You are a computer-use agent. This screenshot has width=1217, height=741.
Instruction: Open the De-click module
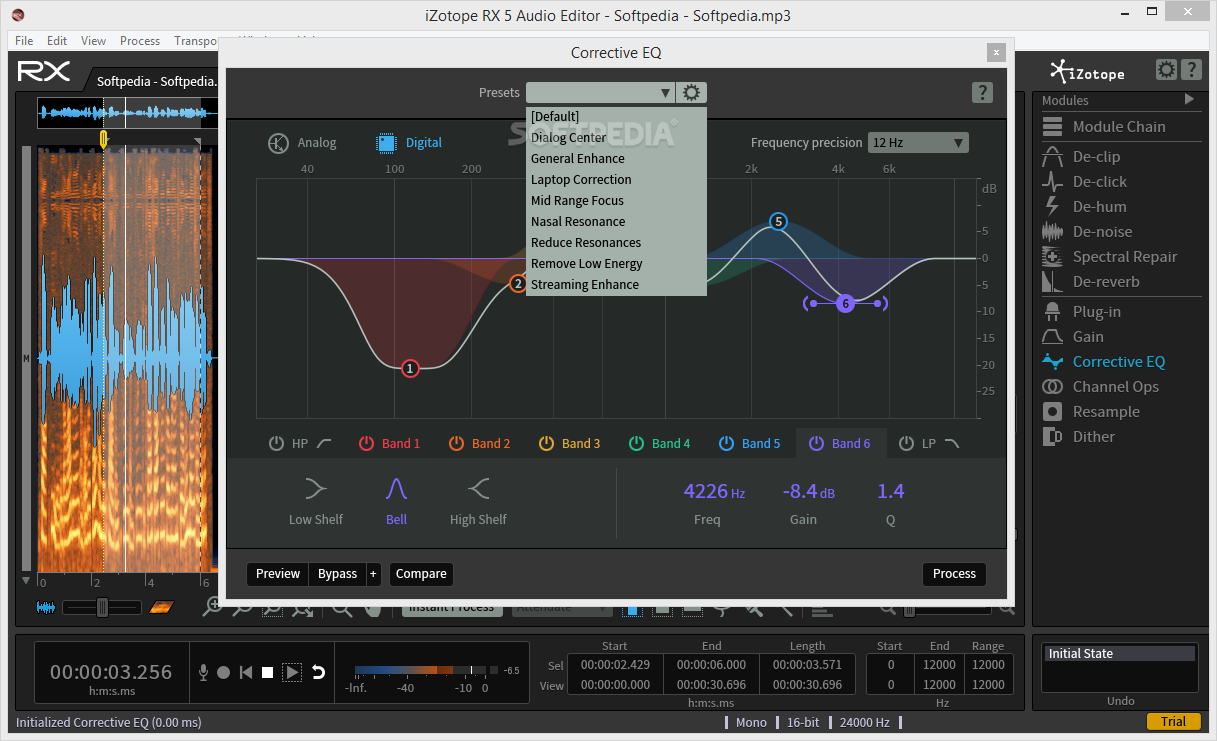[1084, 182]
